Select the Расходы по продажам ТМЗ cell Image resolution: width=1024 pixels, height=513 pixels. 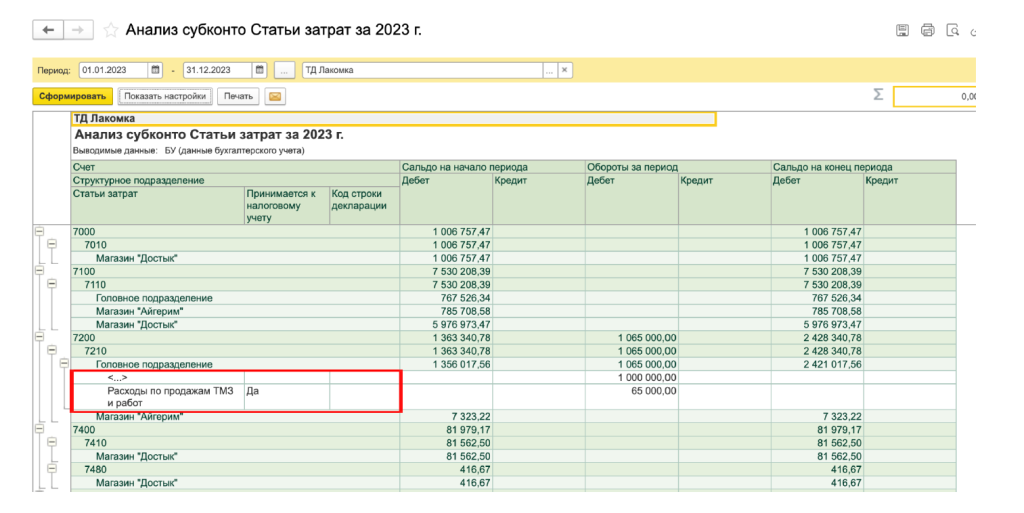pyautogui.click(x=158, y=397)
